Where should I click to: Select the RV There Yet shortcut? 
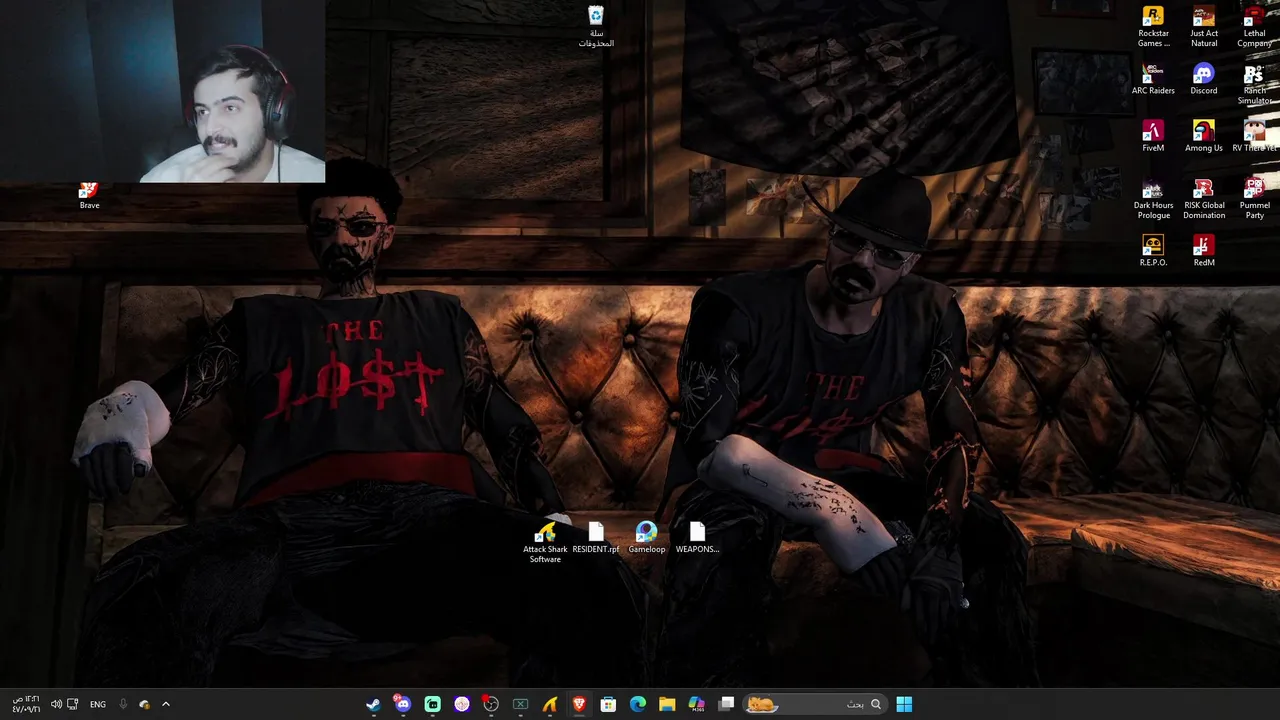1254,137
